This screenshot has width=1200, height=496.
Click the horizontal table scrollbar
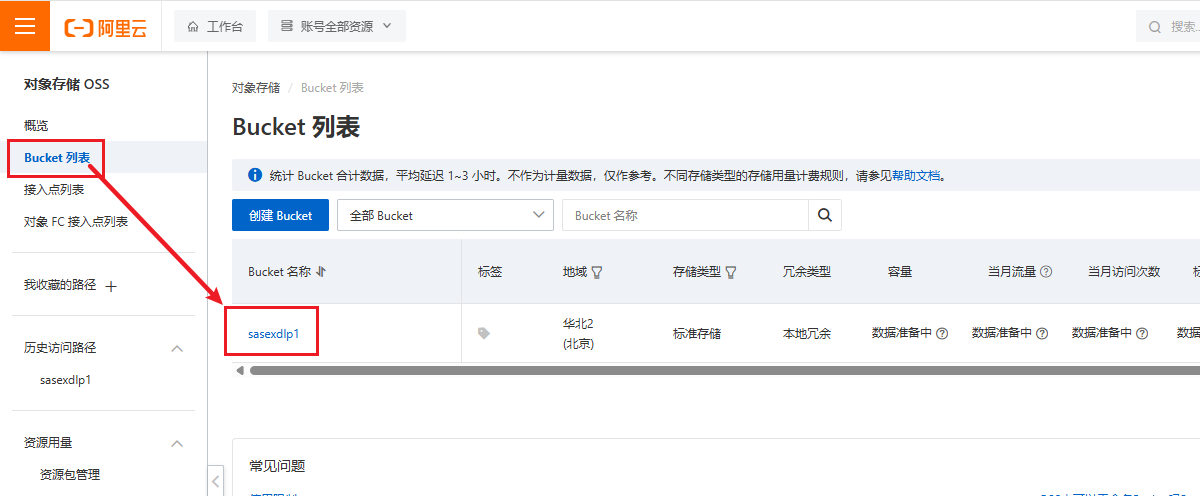(700, 370)
